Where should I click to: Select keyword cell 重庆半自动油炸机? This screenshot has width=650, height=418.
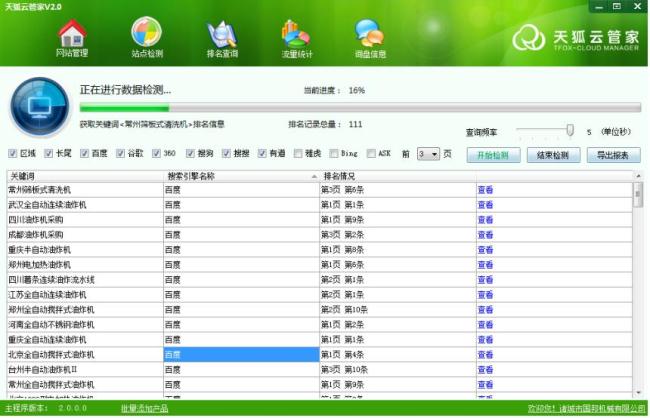[85, 250]
